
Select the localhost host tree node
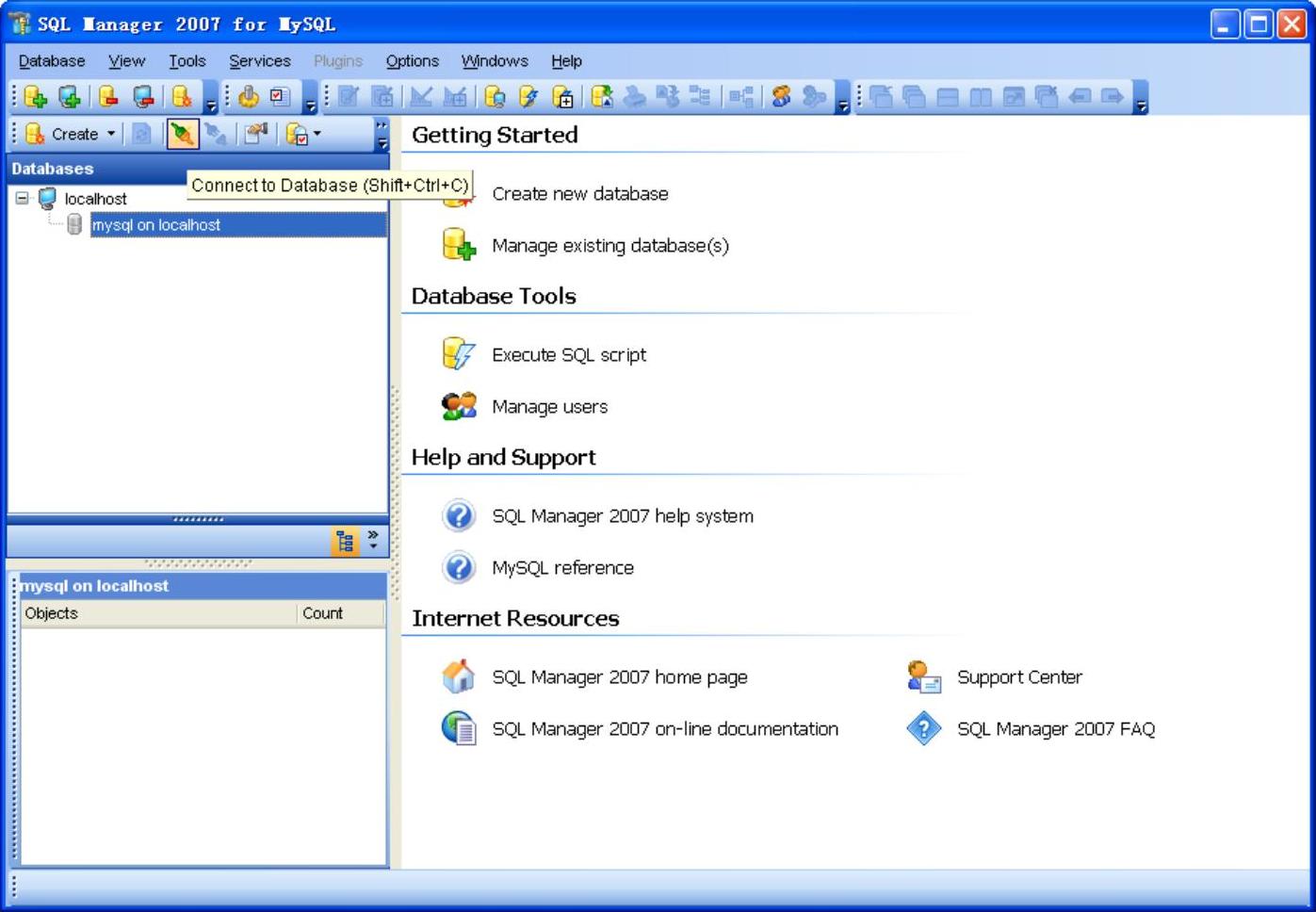95,199
